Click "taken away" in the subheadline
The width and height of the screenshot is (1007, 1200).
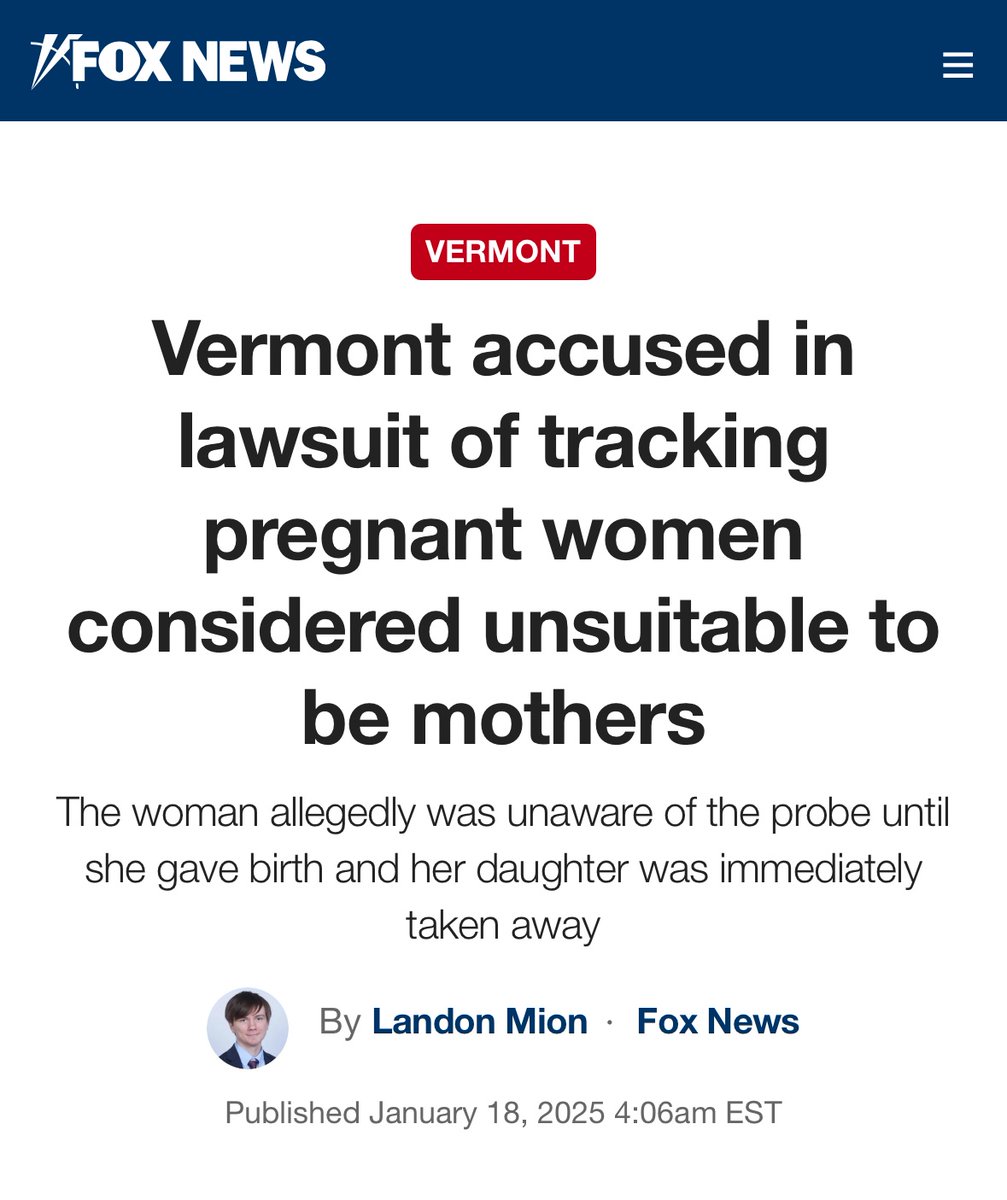(x=503, y=925)
